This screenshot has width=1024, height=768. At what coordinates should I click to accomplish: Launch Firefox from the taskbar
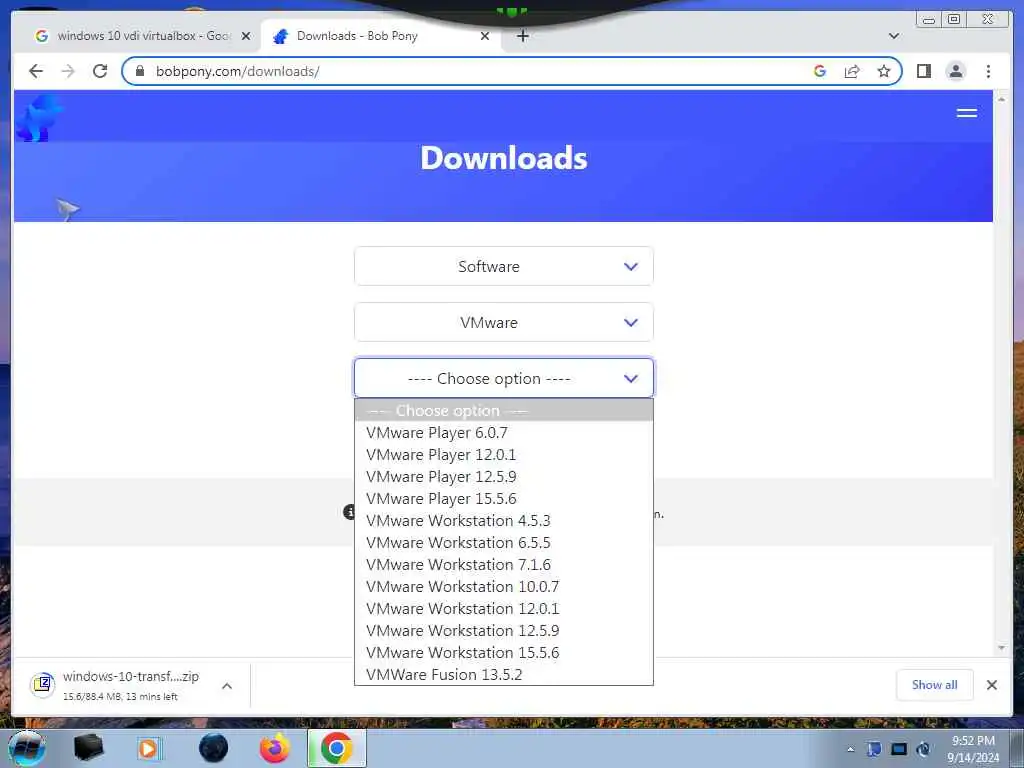coord(275,748)
